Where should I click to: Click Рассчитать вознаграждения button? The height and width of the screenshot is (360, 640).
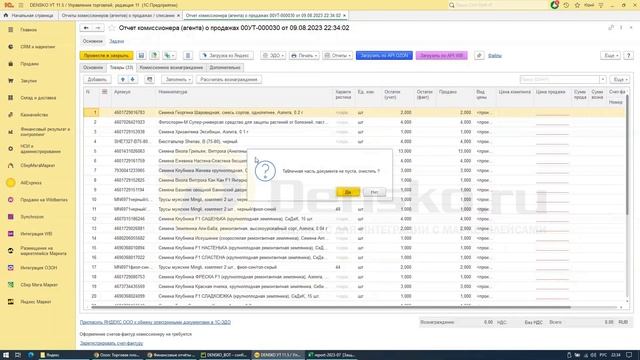coord(229,80)
